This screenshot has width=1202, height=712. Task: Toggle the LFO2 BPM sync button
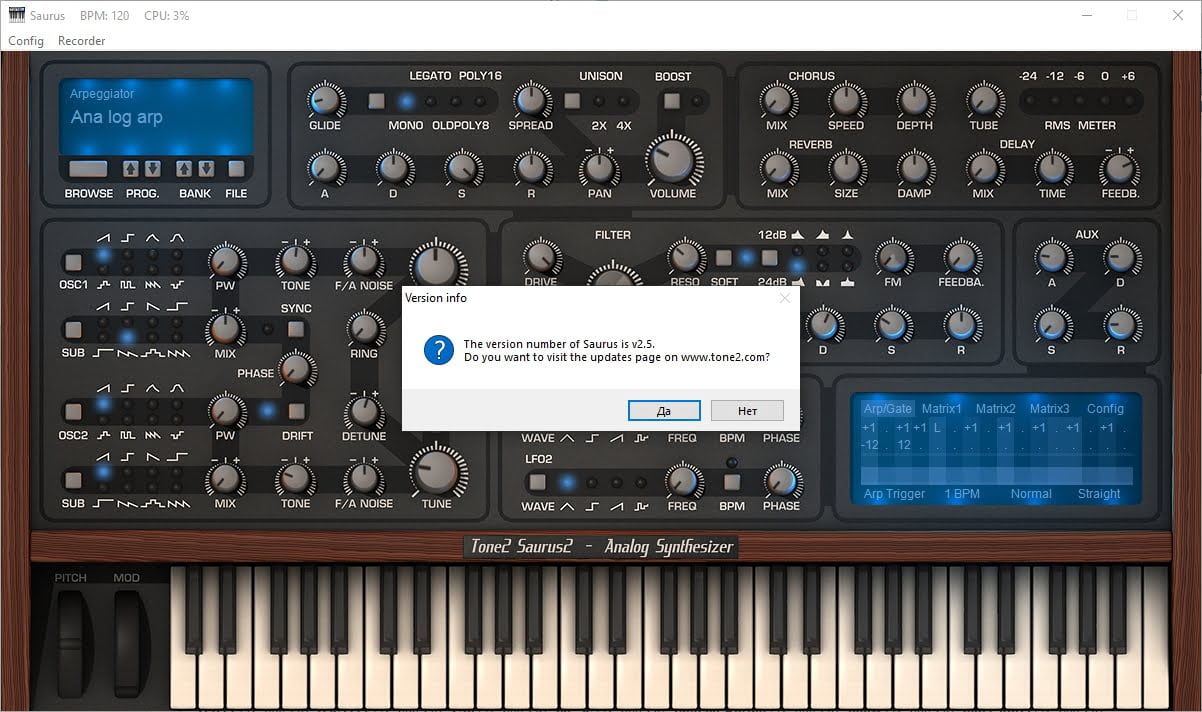[x=732, y=482]
